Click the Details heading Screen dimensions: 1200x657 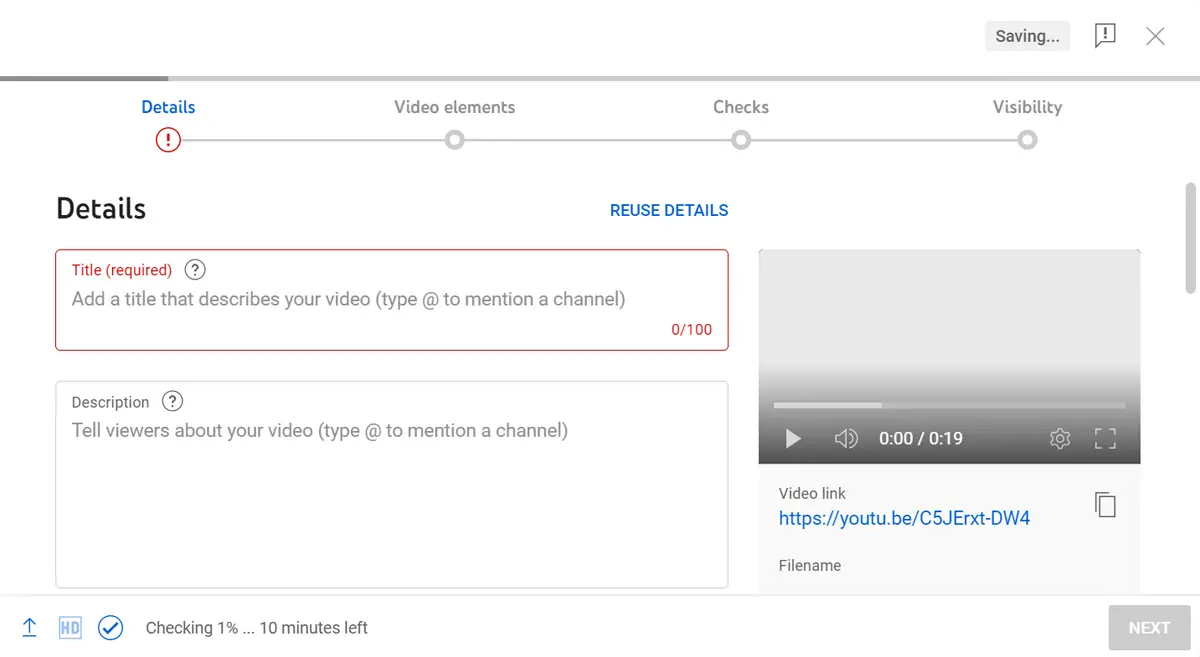[101, 208]
